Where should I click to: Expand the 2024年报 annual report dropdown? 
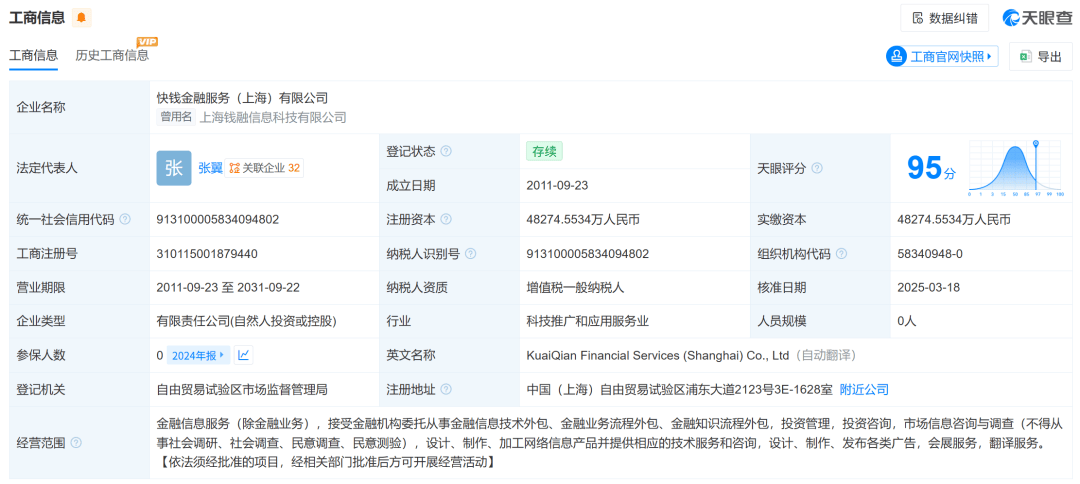(198, 355)
